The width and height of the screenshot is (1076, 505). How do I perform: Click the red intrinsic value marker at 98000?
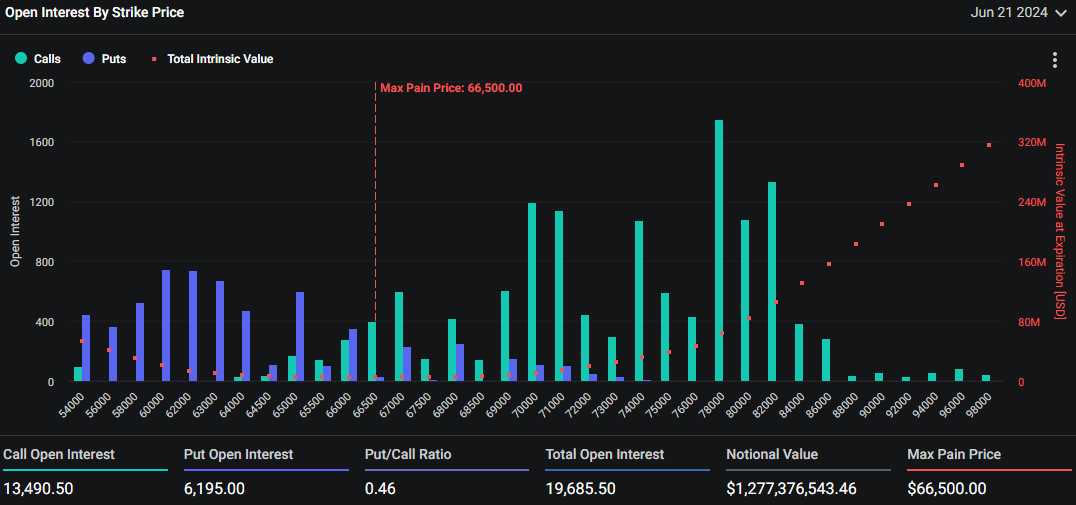(x=989, y=145)
